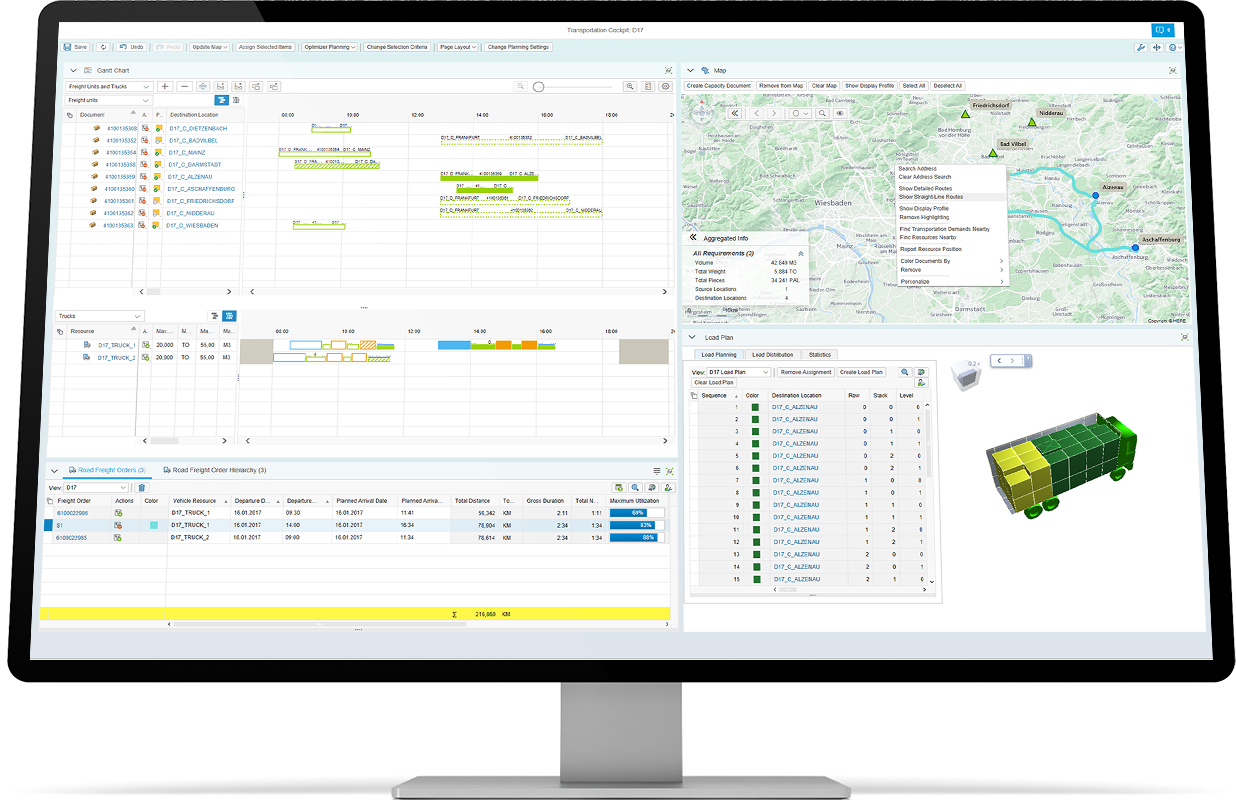Click the Gantt chart zoom slider handle
Screen dimensions: 1236x800
539,87
